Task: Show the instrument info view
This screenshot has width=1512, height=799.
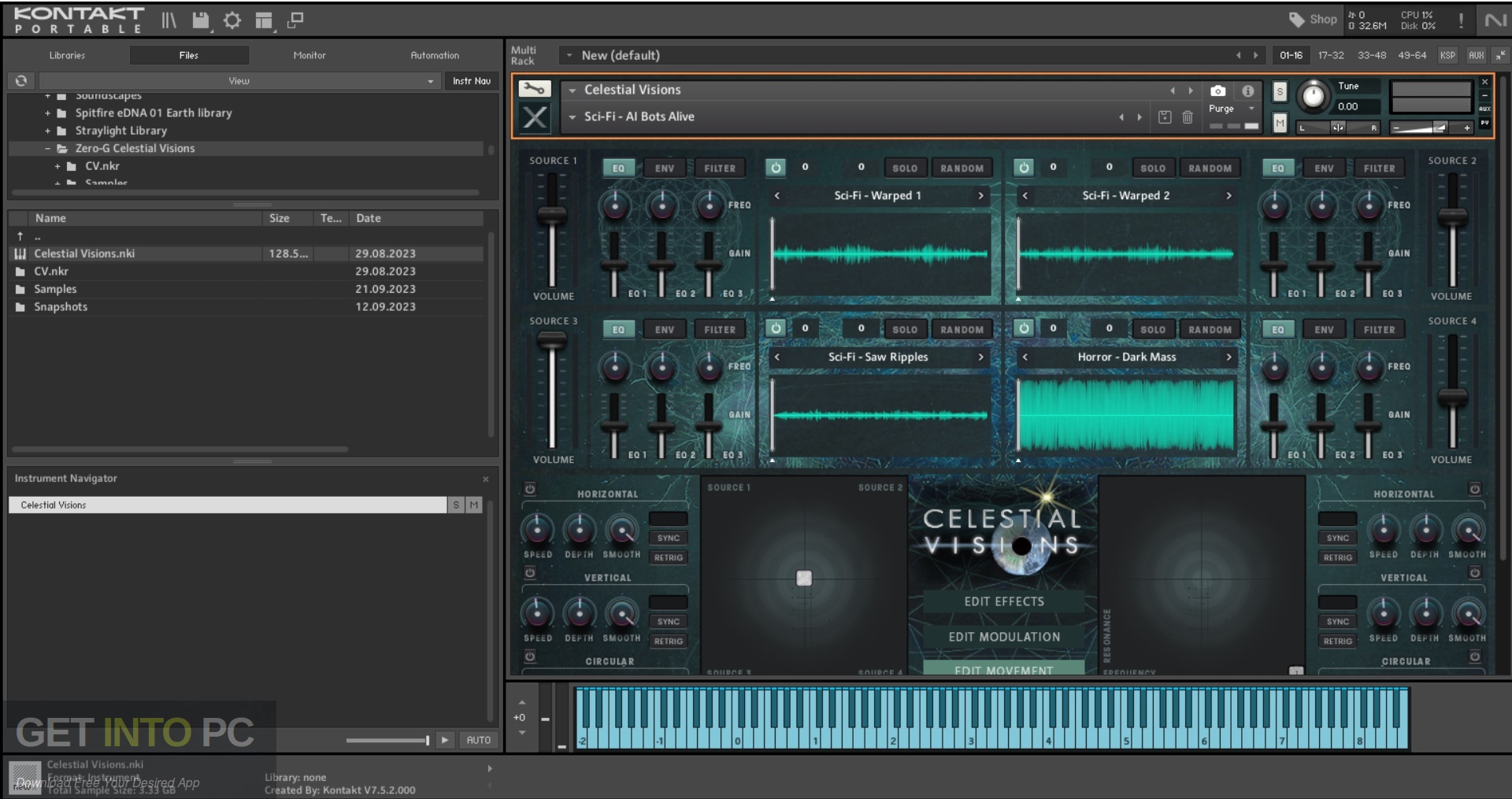Action: coord(1247,91)
